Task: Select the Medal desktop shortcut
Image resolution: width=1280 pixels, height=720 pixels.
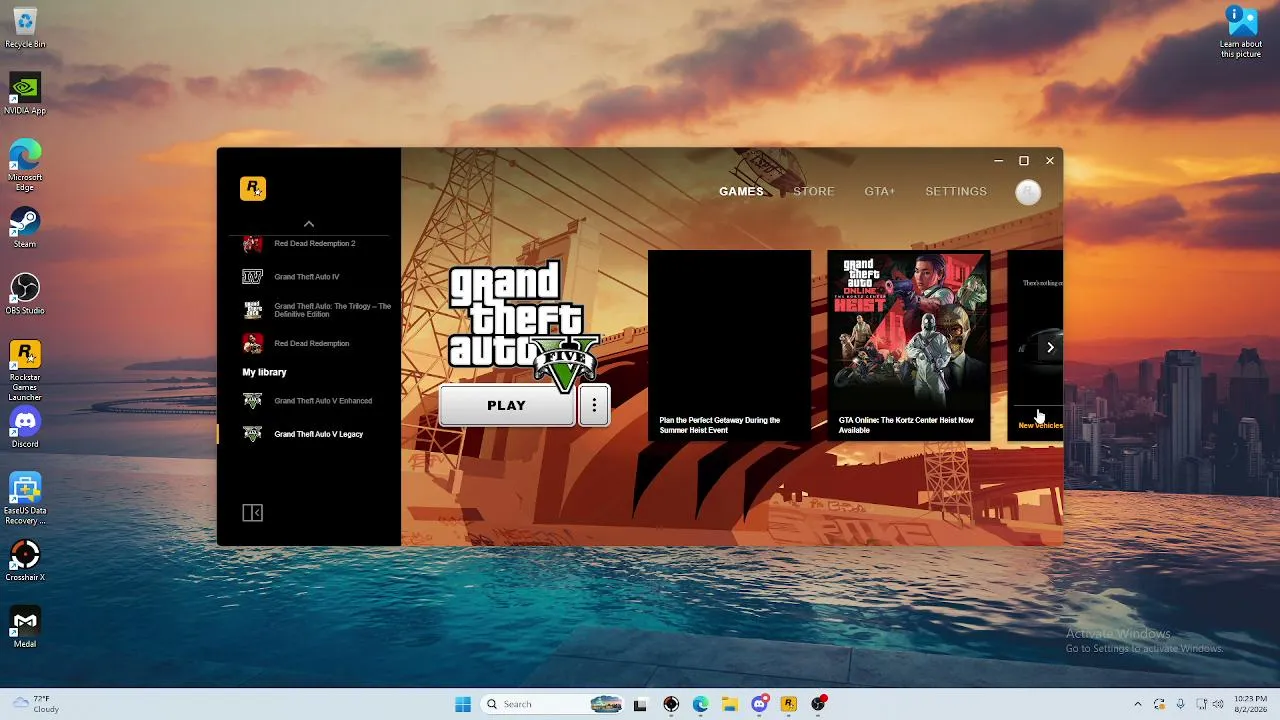Action: tap(25, 628)
